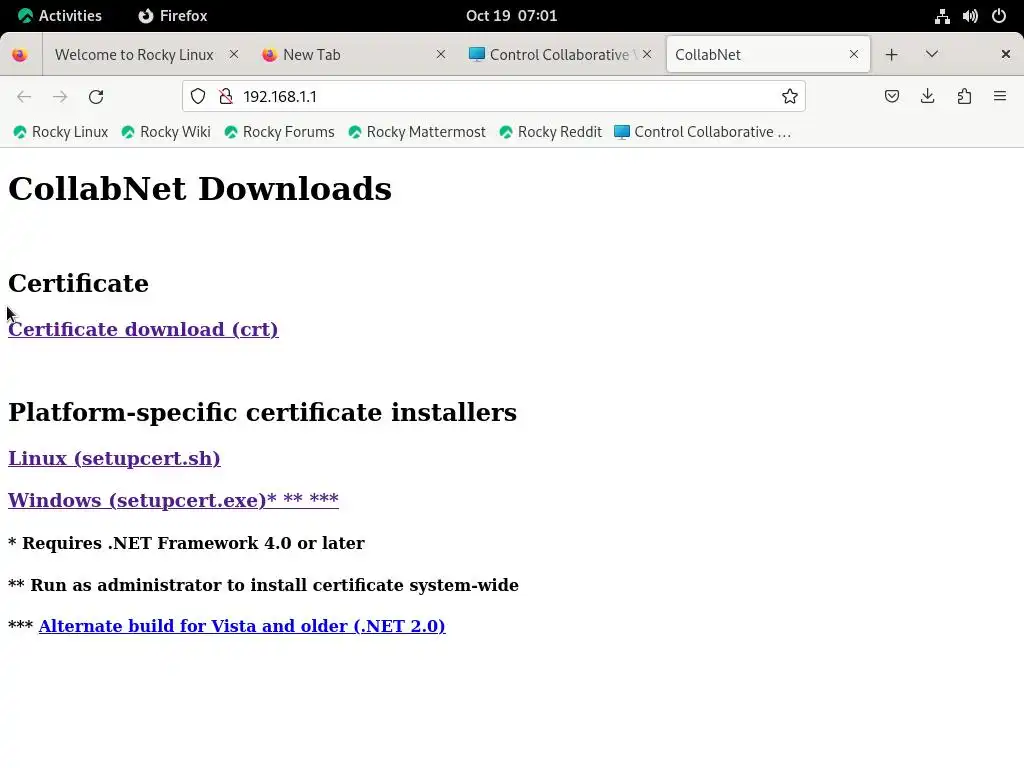Click the Firefox View pinned icon
The image size is (1024, 768).
[x=20, y=55]
